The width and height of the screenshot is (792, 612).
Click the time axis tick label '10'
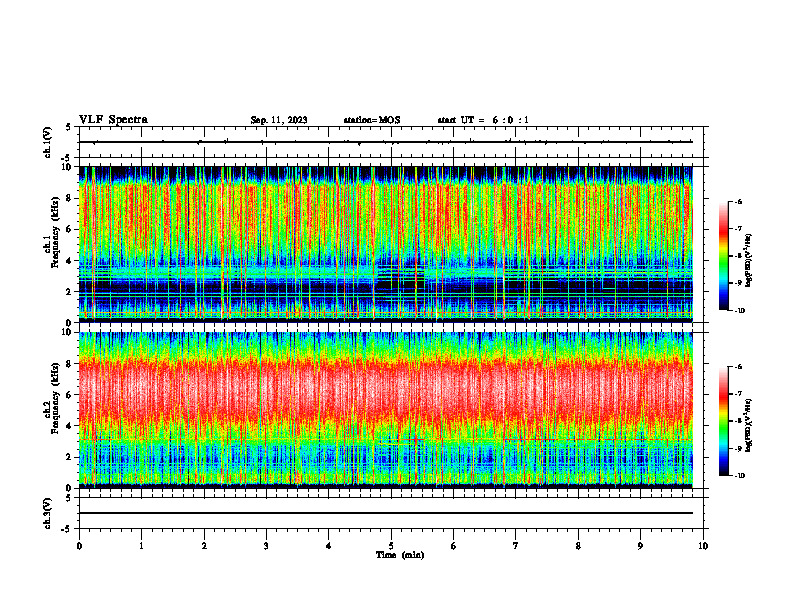pyautogui.click(x=703, y=546)
